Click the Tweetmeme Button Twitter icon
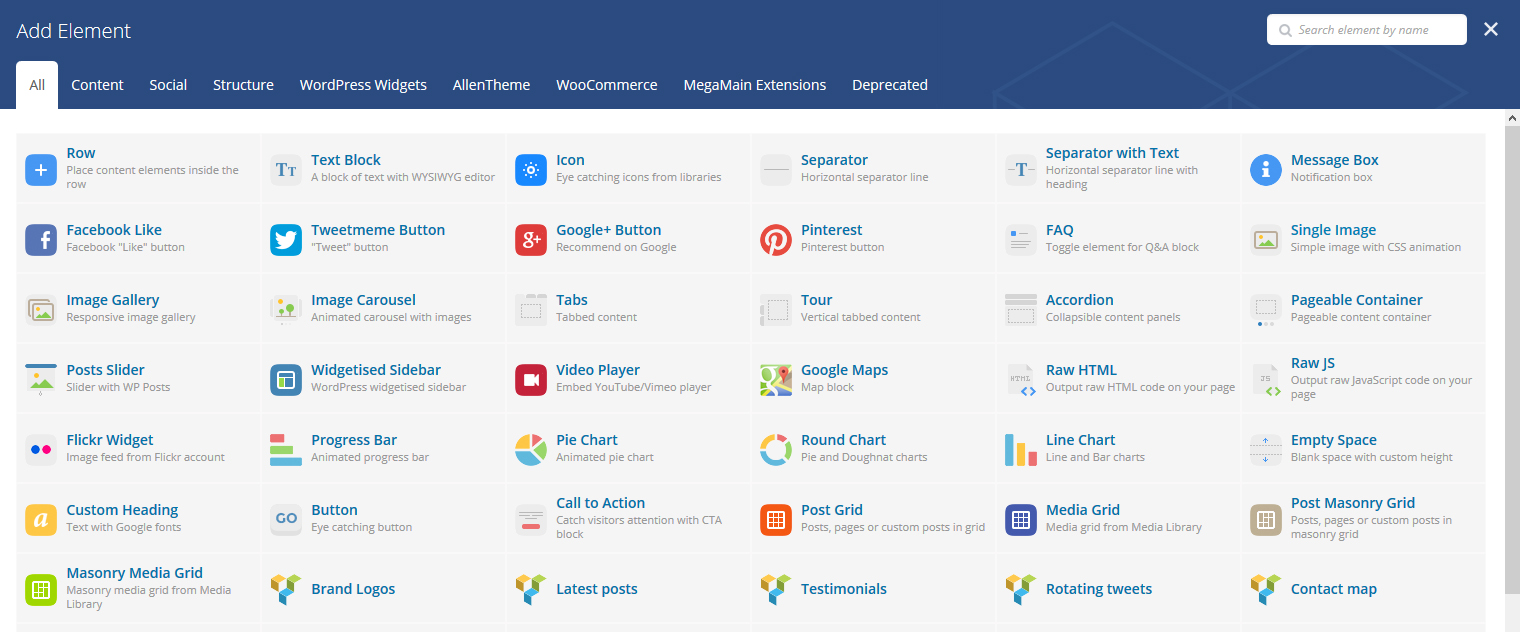 286,240
